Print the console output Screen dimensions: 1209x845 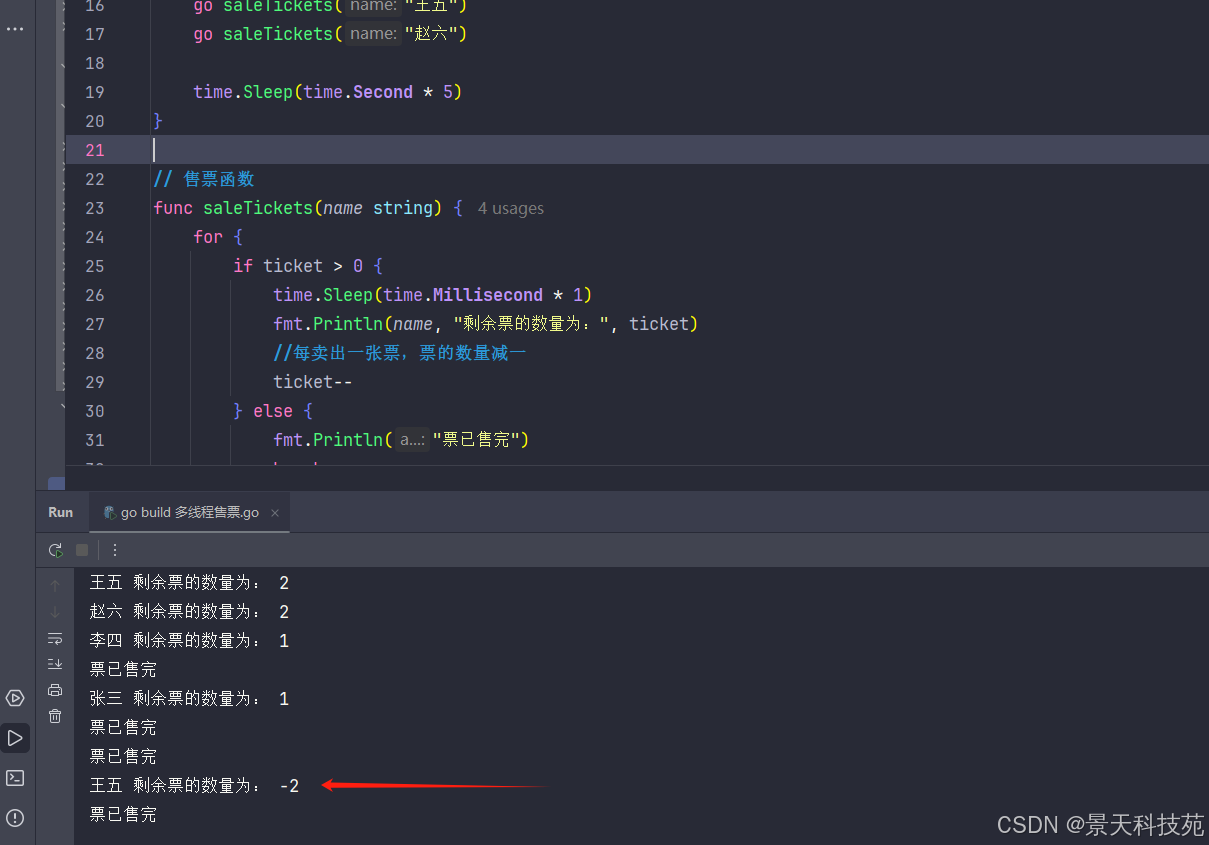click(55, 690)
